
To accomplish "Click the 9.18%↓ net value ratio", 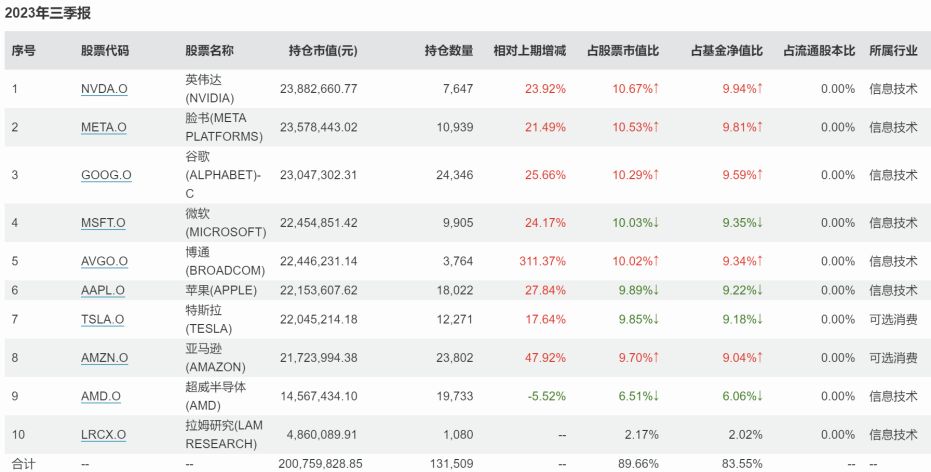I will 743,319.
